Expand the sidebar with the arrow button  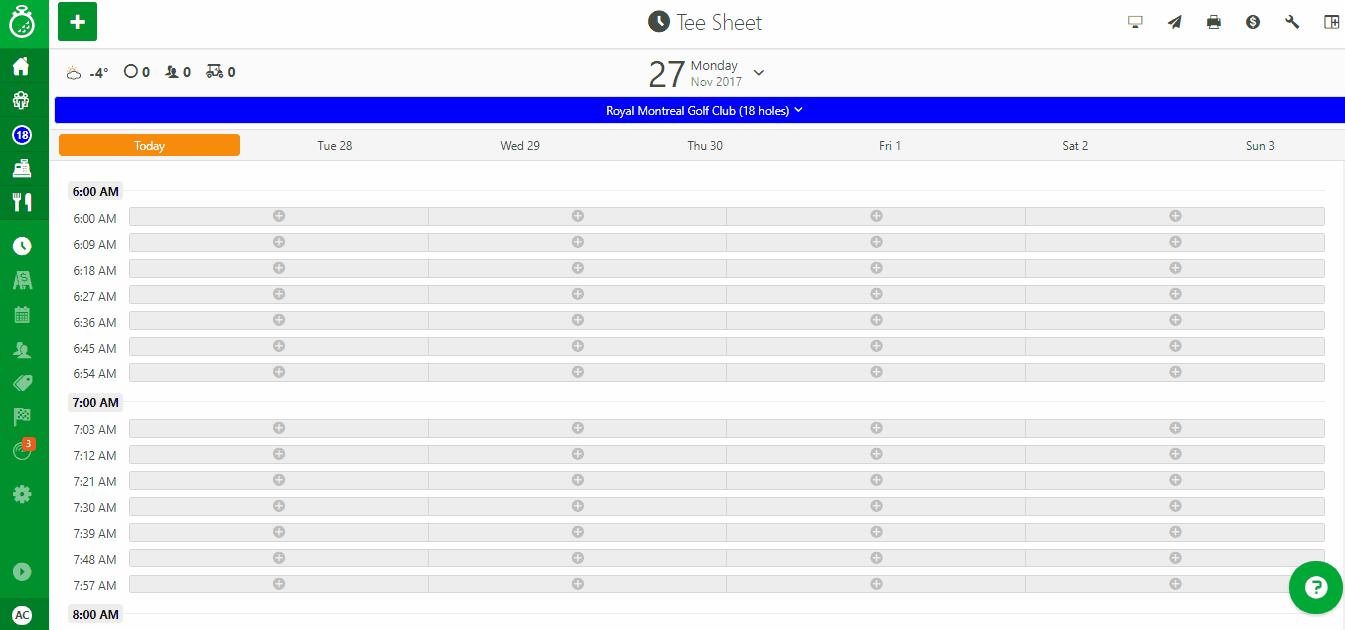point(22,572)
